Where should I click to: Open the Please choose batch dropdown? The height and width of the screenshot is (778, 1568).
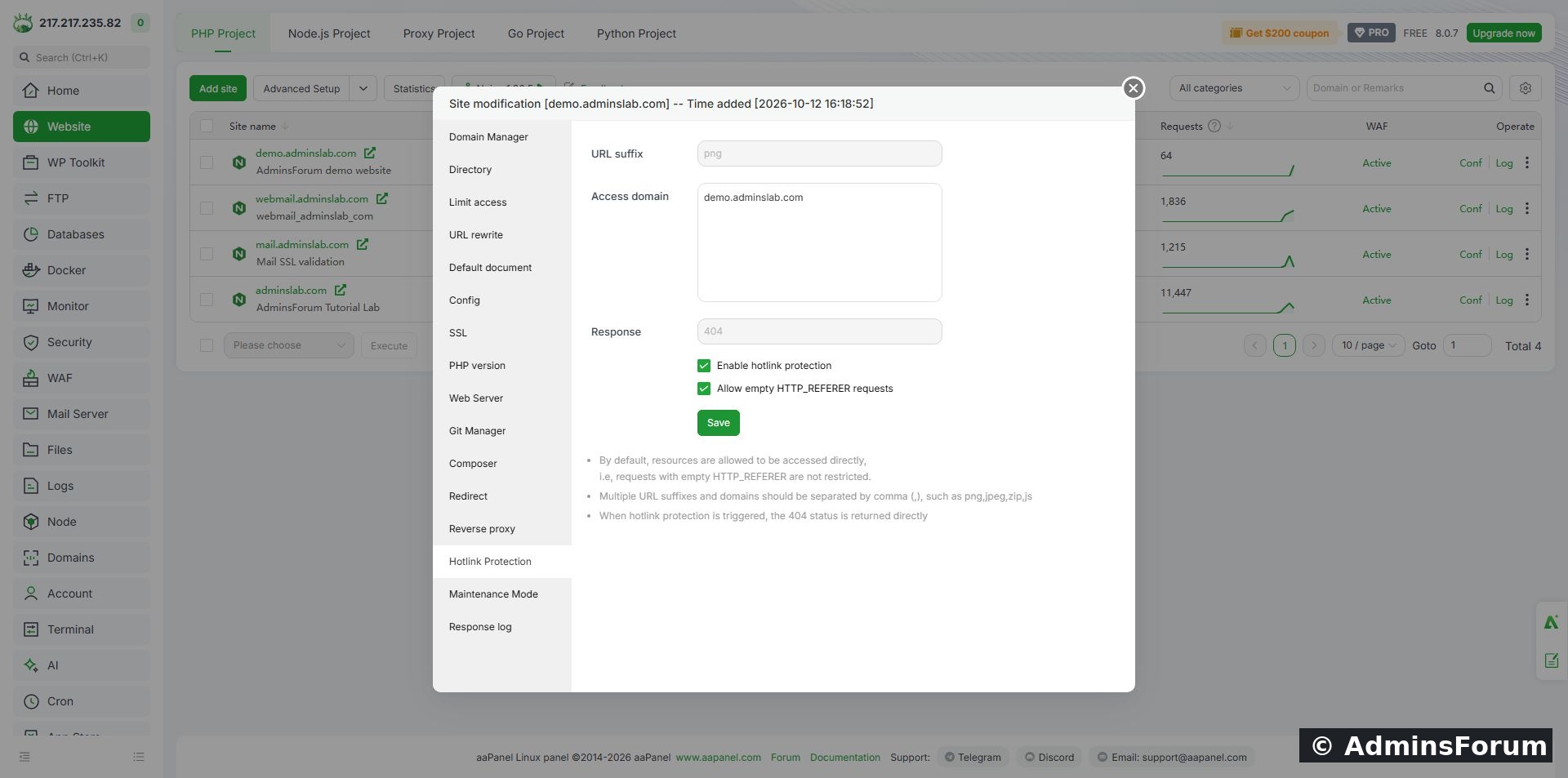point(289,345)
